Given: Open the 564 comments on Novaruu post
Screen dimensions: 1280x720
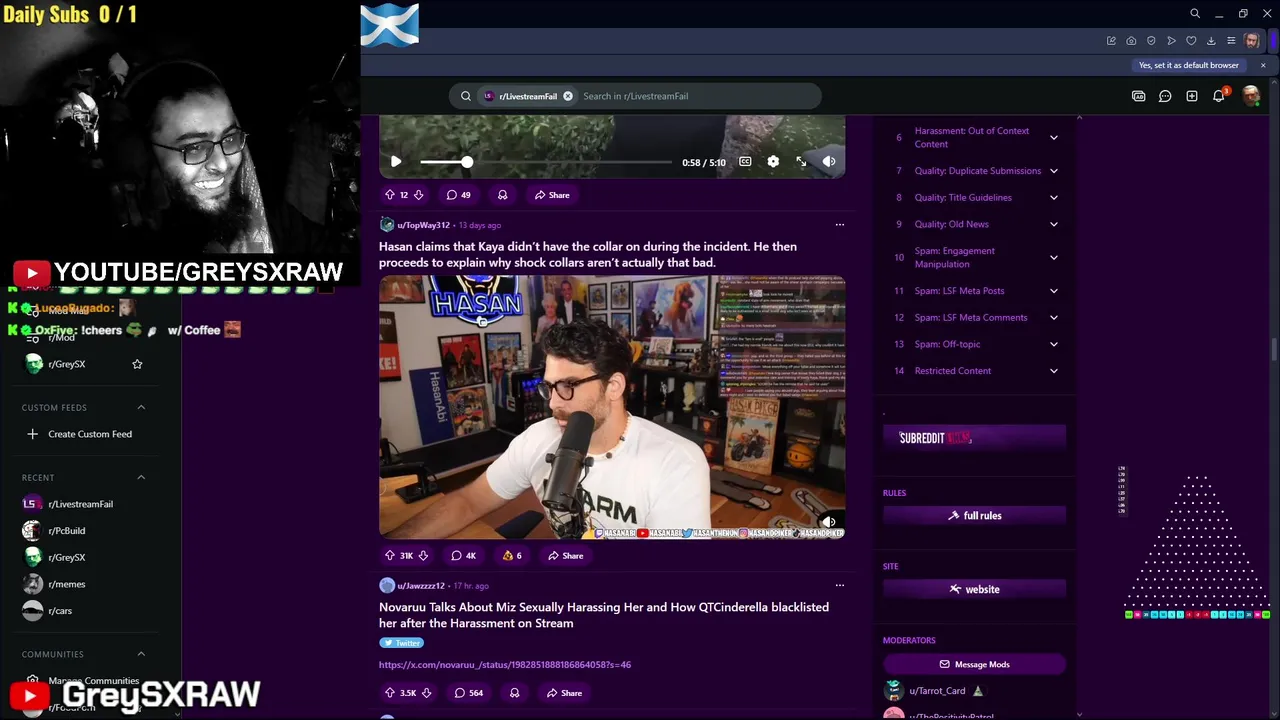Looking at the screenshot, I should [x=469, y=693].
